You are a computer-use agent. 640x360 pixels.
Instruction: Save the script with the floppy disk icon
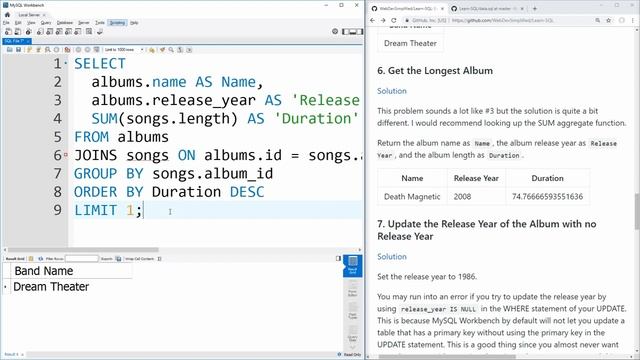point(18,50)
